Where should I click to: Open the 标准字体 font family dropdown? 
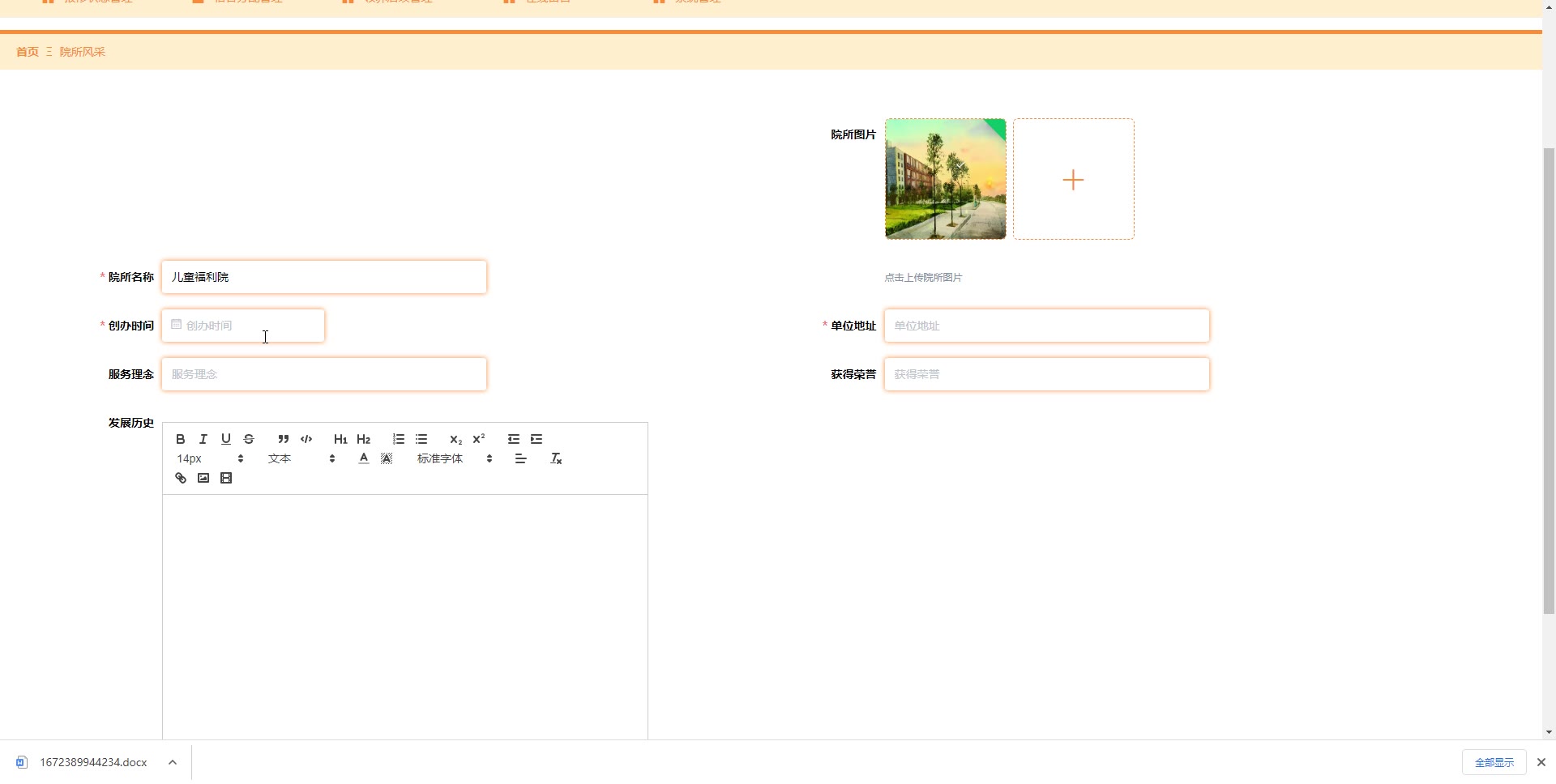[x=455, y=458]
